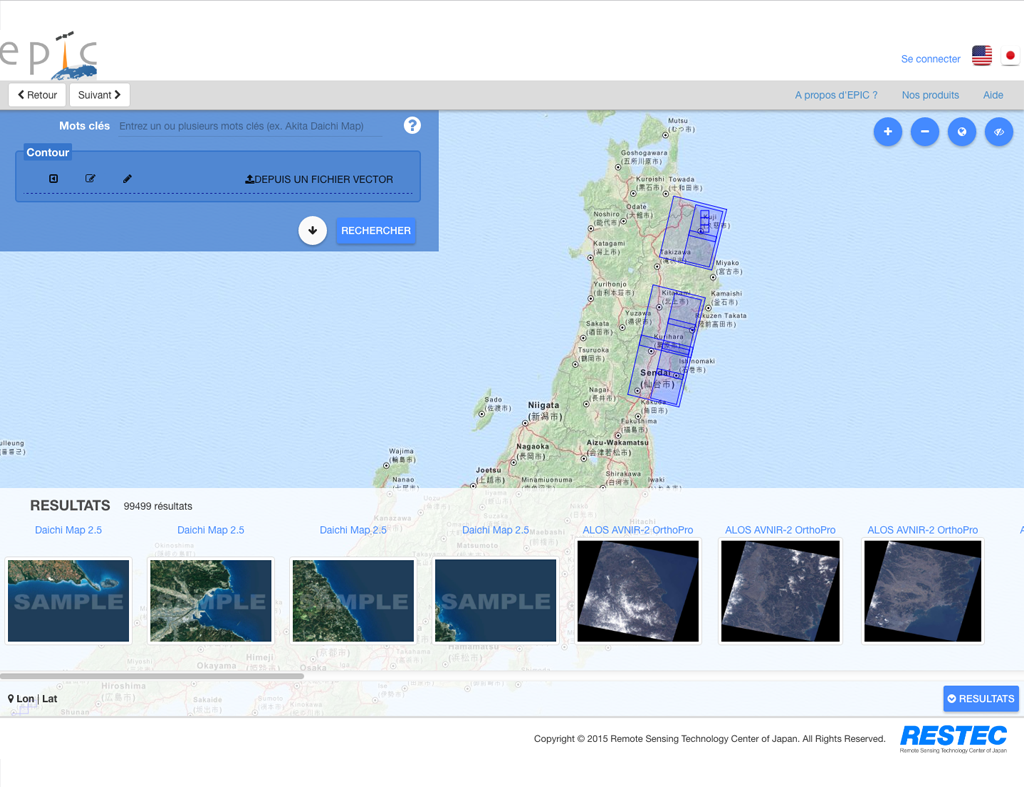Screen dimensions: 1024x787
Task: Open the first Daichi Map 2.5 link
Action: [69, 530]
